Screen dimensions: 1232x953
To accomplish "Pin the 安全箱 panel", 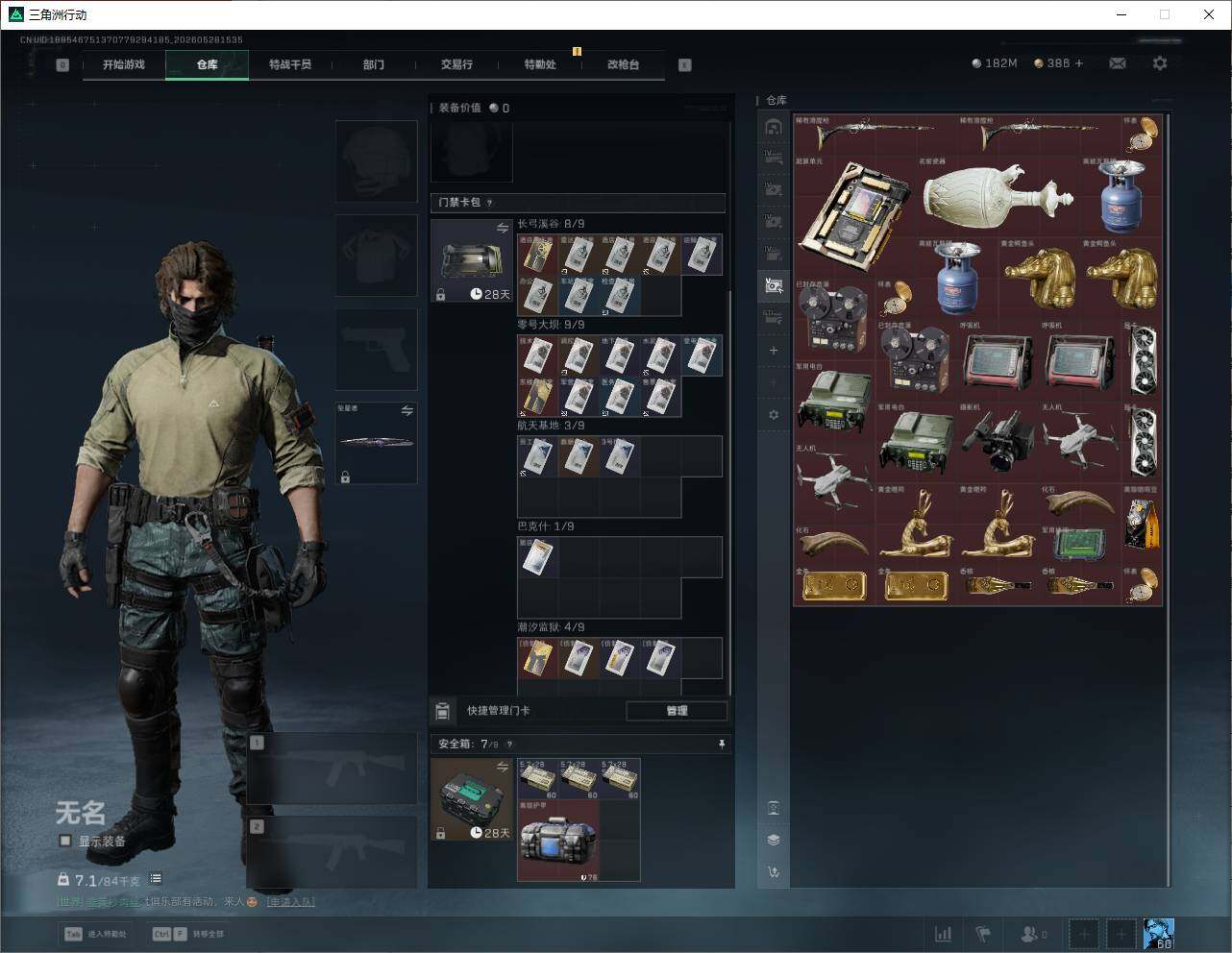I will point(722,744).
